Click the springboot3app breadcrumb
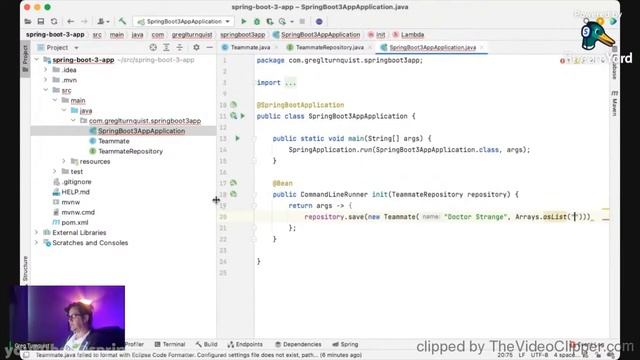The height and width of the screenshot is (360, 640). click(243, 35)
